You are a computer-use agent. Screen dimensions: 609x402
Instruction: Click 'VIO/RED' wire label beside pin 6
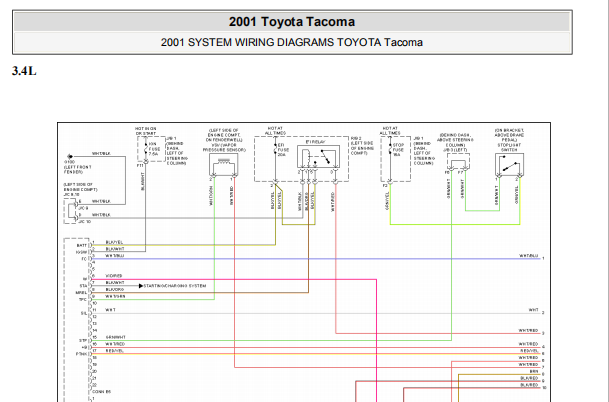pyautogui.click(x=114, y=276)
